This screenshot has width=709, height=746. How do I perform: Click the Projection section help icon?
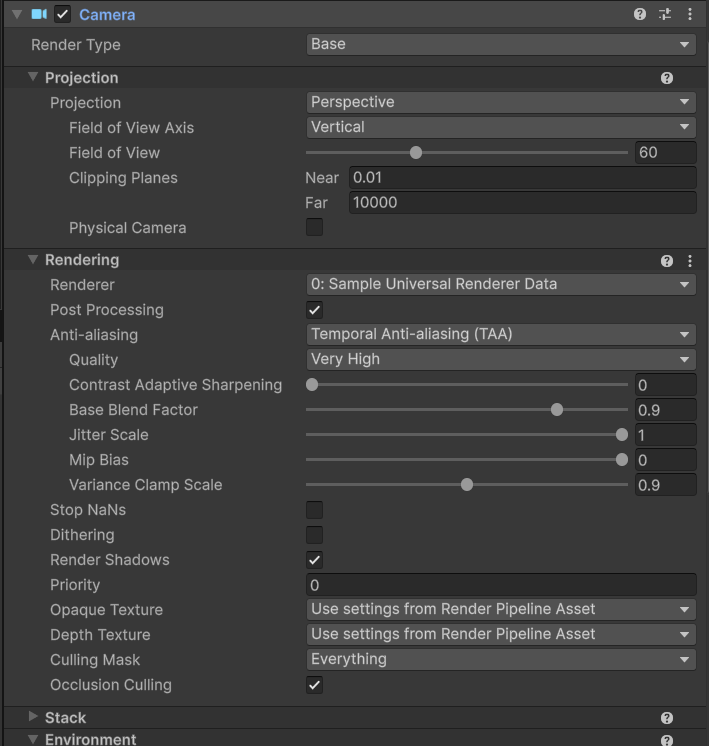tap(667, 78)
